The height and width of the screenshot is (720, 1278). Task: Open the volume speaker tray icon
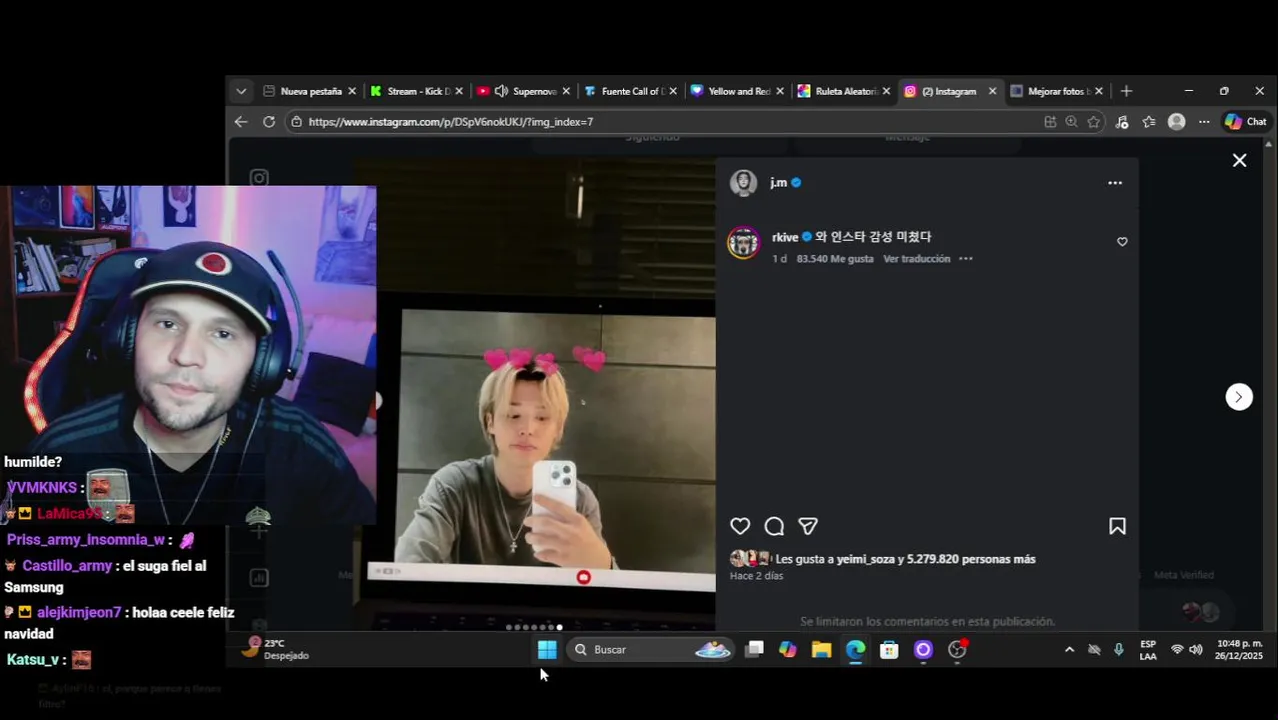point(1196,650)
